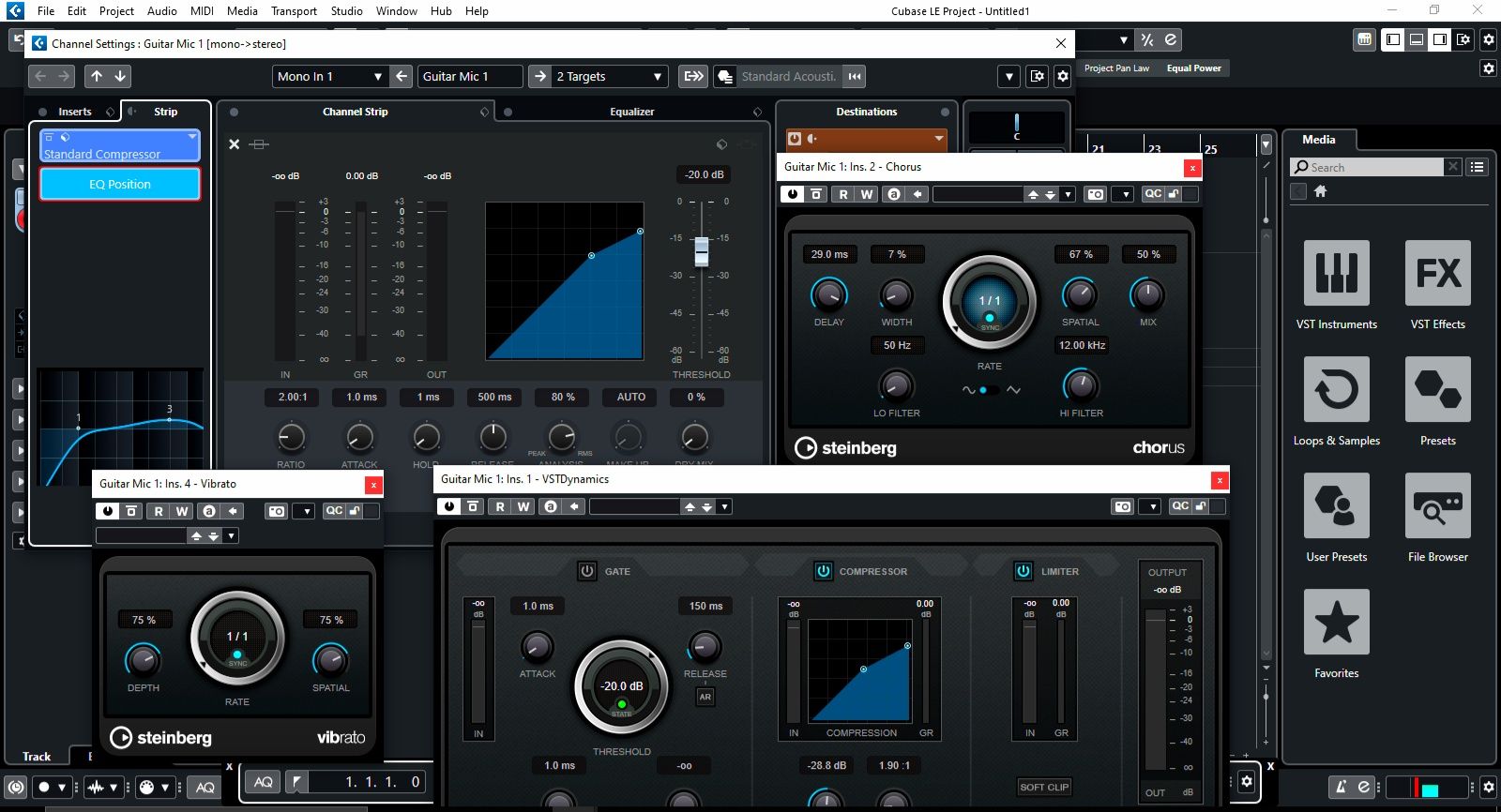1501x812 pixels.
Task: Toggle Read automation on Chorus plugin
Action: pos(843,194)
